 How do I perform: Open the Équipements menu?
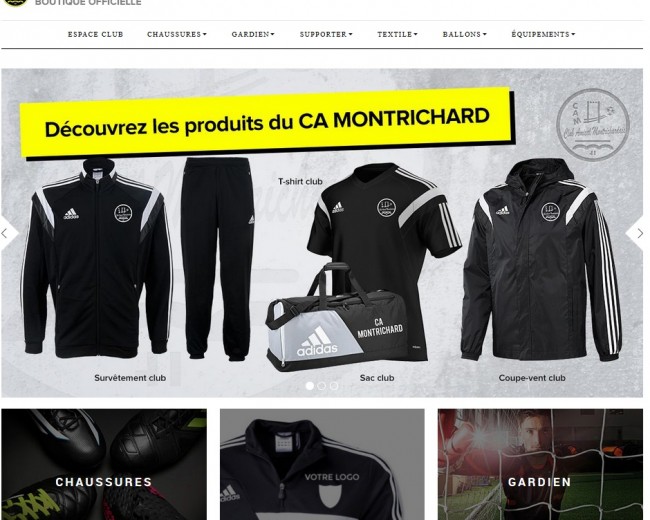(543, 34)
